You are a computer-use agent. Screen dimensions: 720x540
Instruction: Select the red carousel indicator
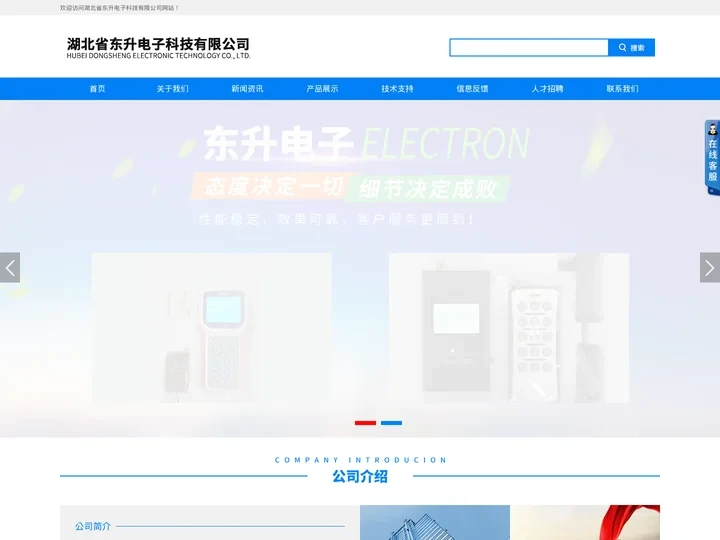pyautogui.click(x=366, y=423)
